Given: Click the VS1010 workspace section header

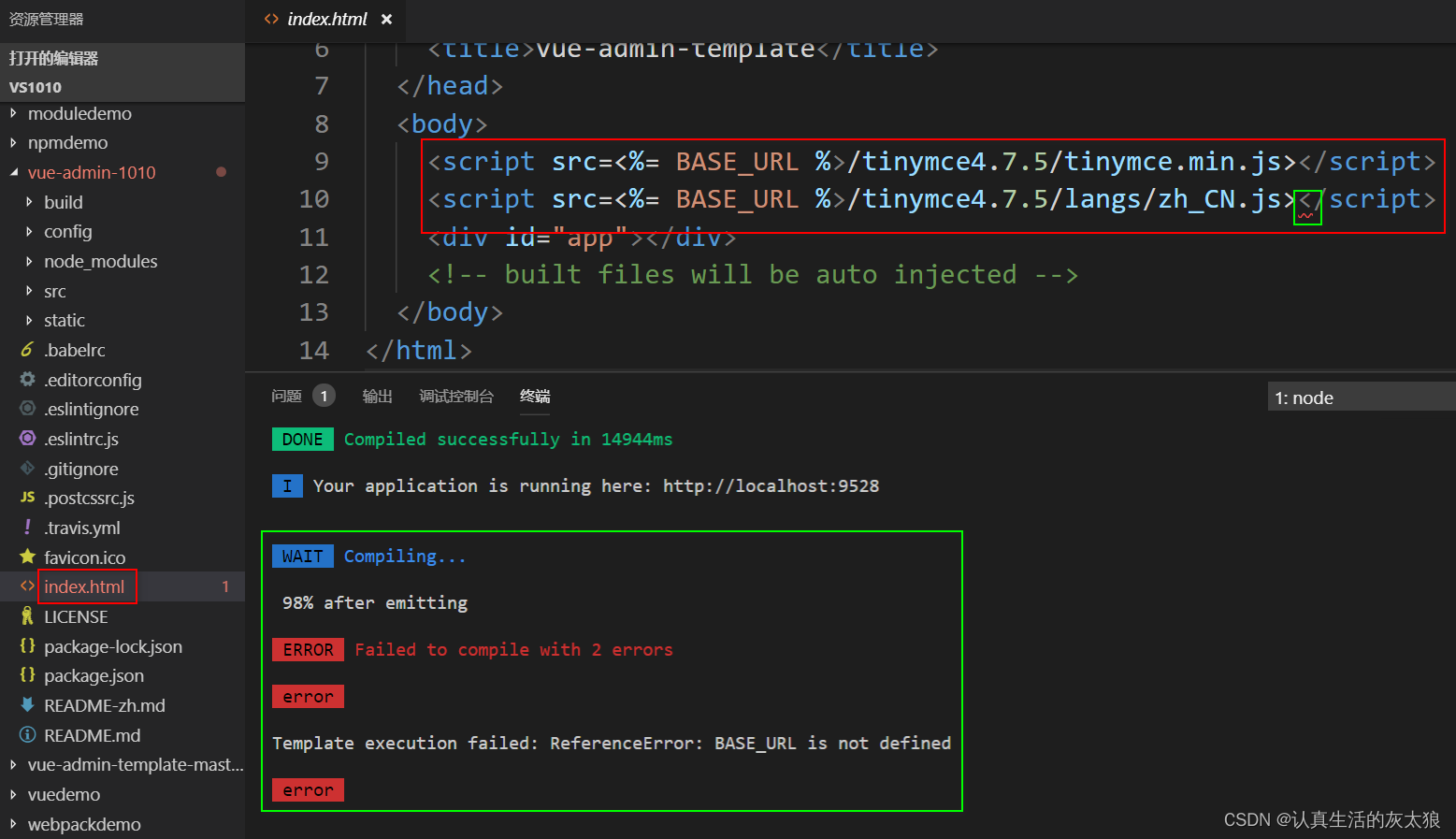Looking at the screenshot, I should (123, 87).
